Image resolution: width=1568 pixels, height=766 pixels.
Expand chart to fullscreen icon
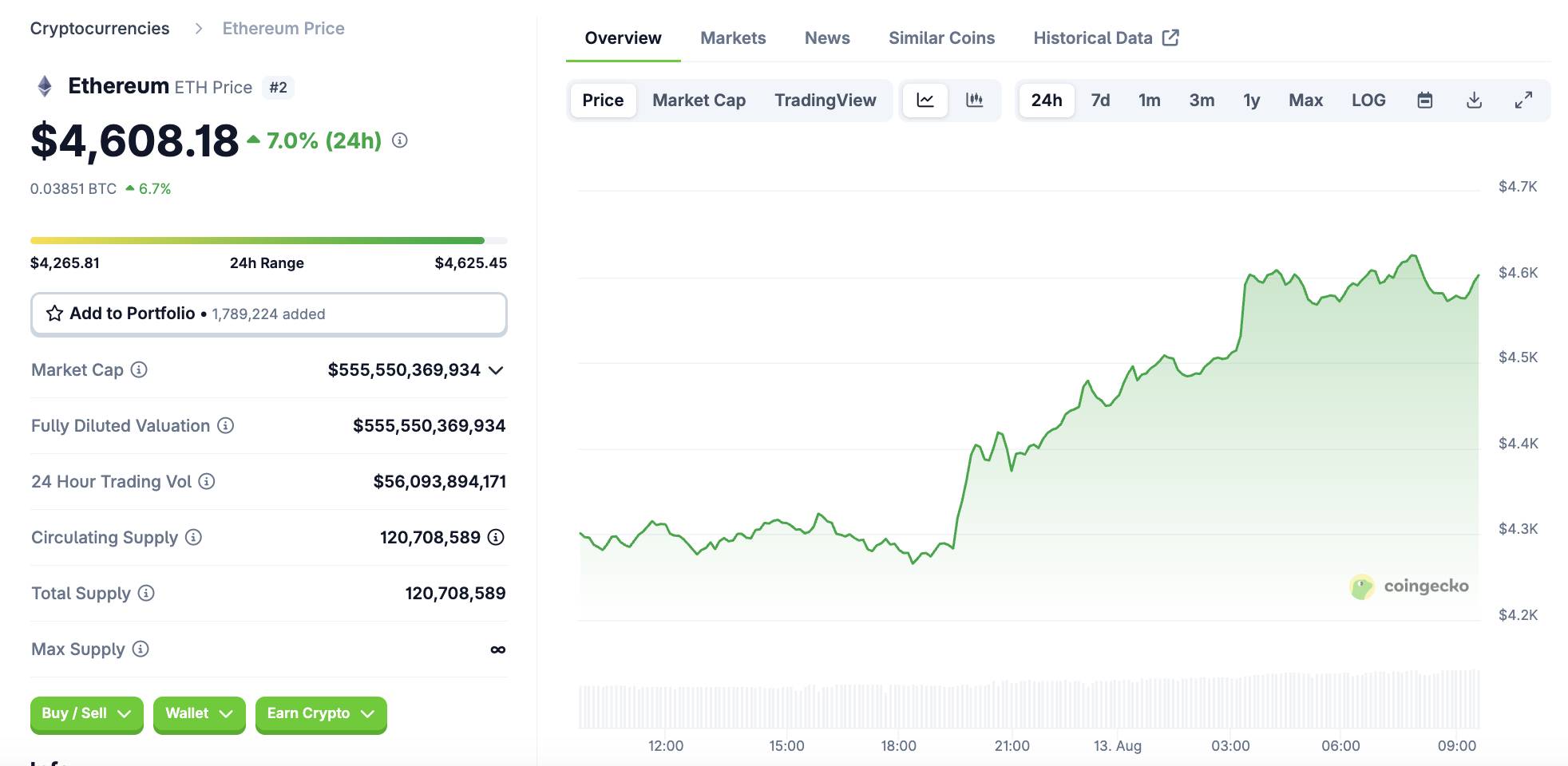(x=1523, y=101)
